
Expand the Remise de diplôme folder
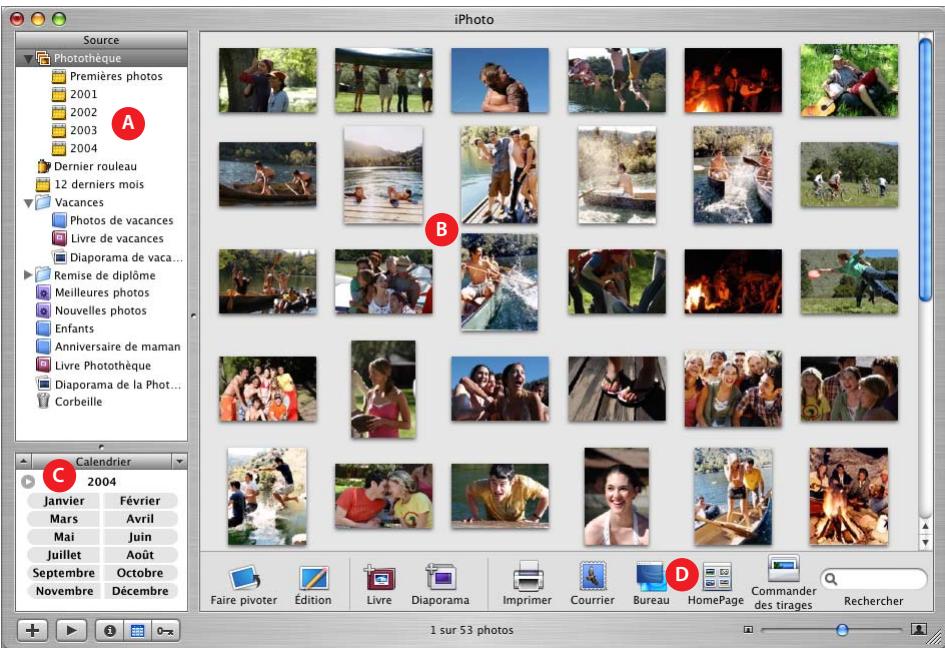coord(28,275)
